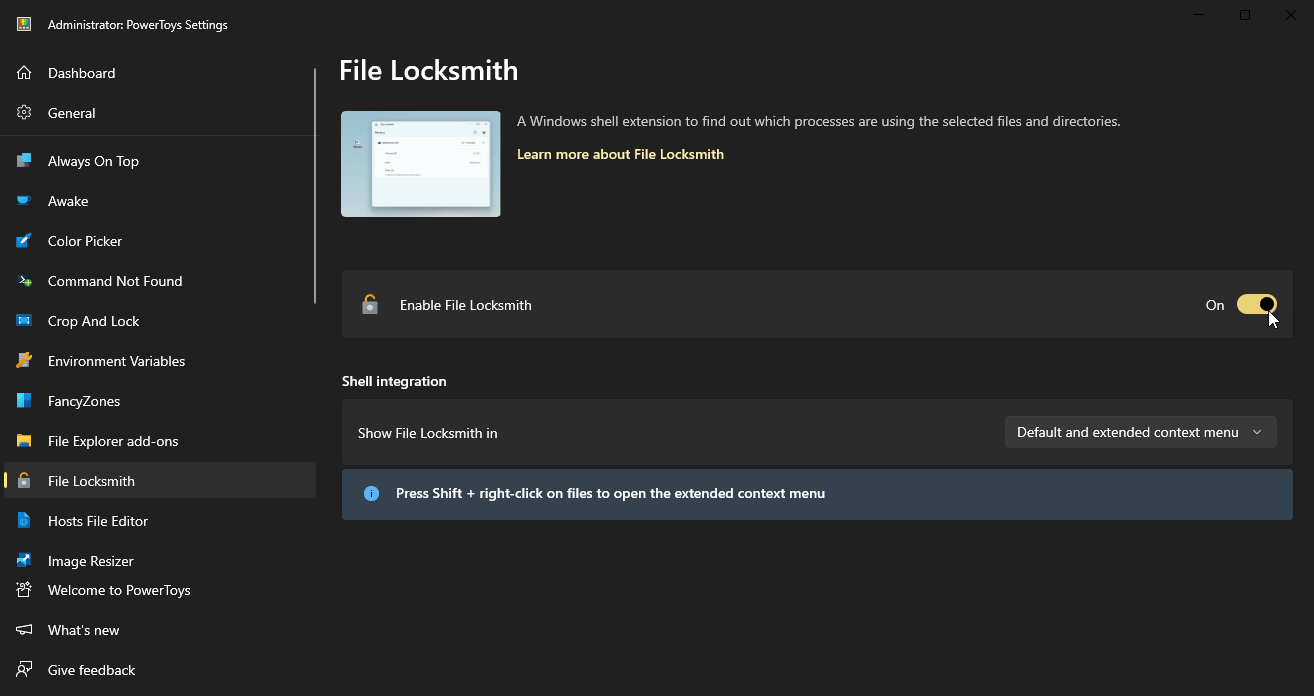This screenshot has height=696, width=1314.
Task: Click the Shell integration heading
Action: 394,381
